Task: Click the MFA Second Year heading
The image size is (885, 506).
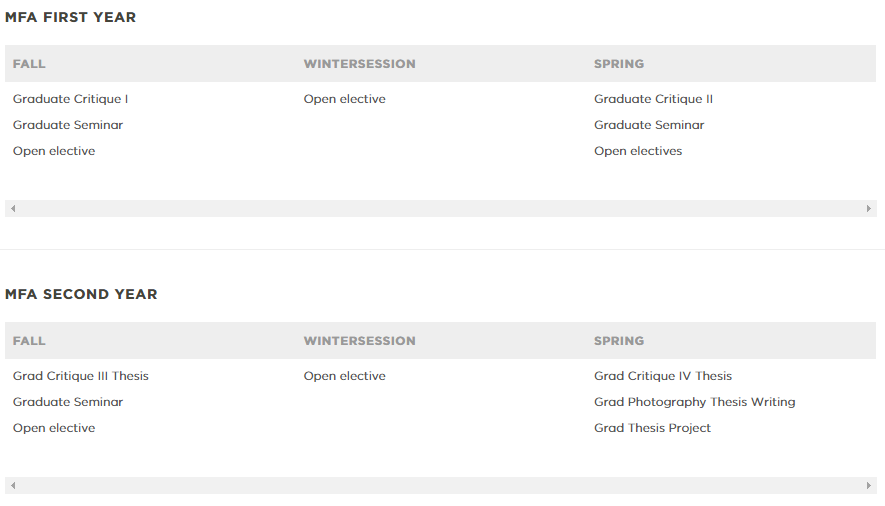Action: [81, 294]
